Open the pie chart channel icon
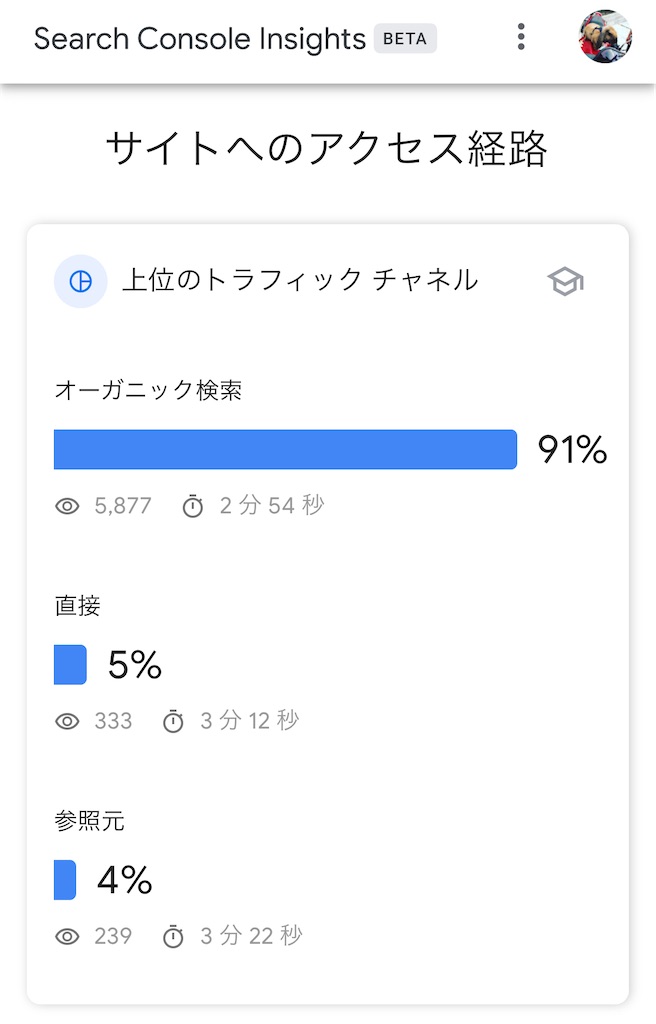Image resolution: width=656 pixels, height=1024 pixels. coord(80,282)
